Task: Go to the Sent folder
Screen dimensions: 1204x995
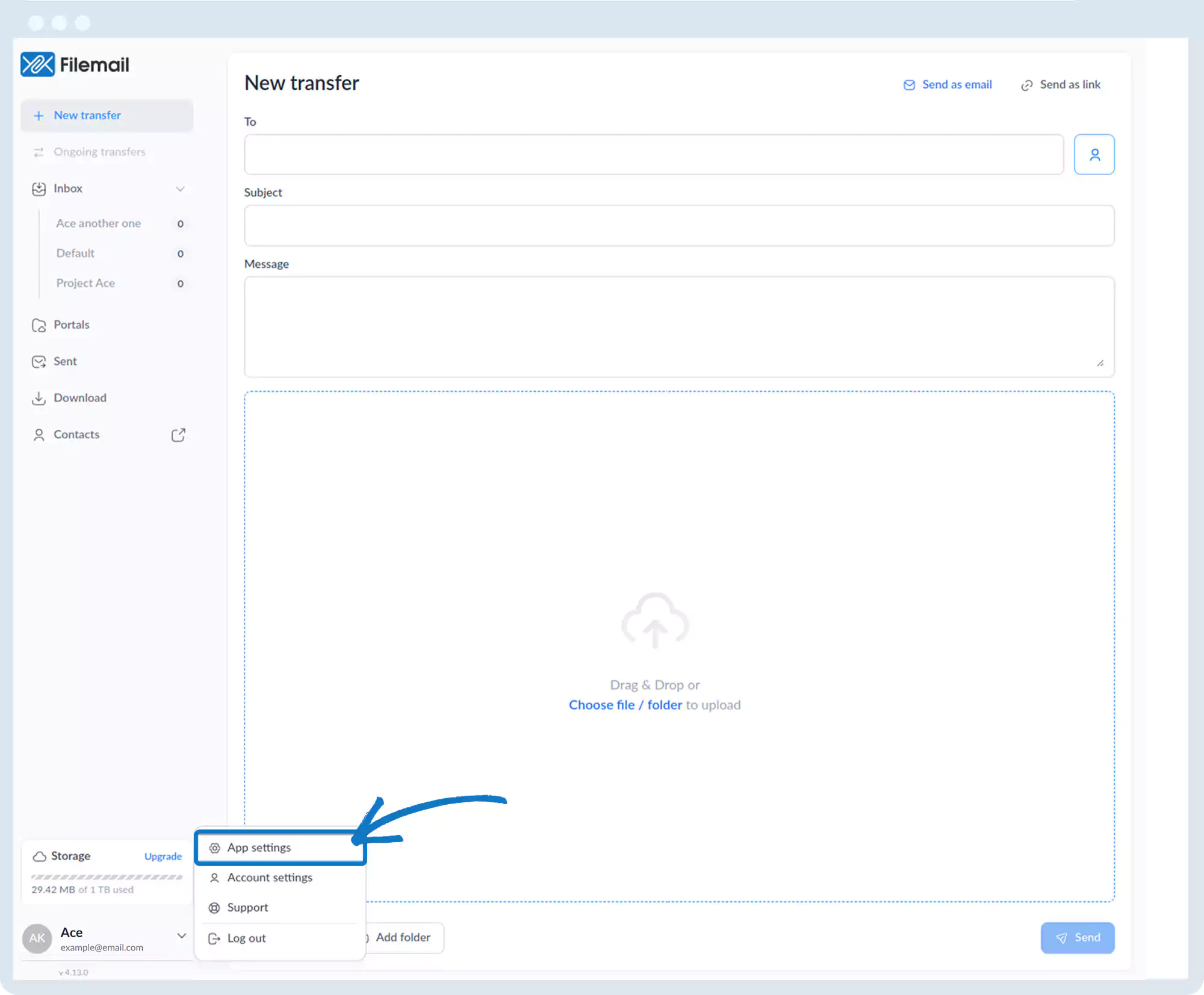Action: pos(65,361)
